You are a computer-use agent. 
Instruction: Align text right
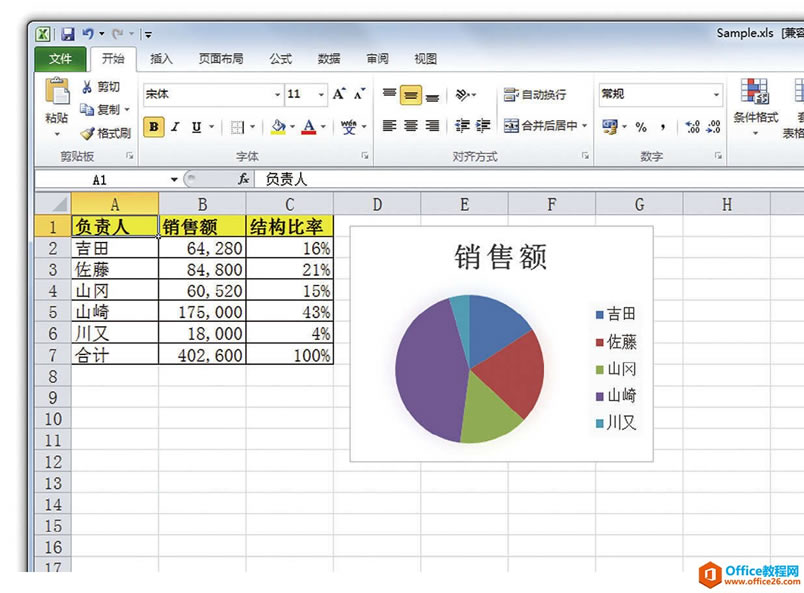pyautogui.click(x=432, y=126)
